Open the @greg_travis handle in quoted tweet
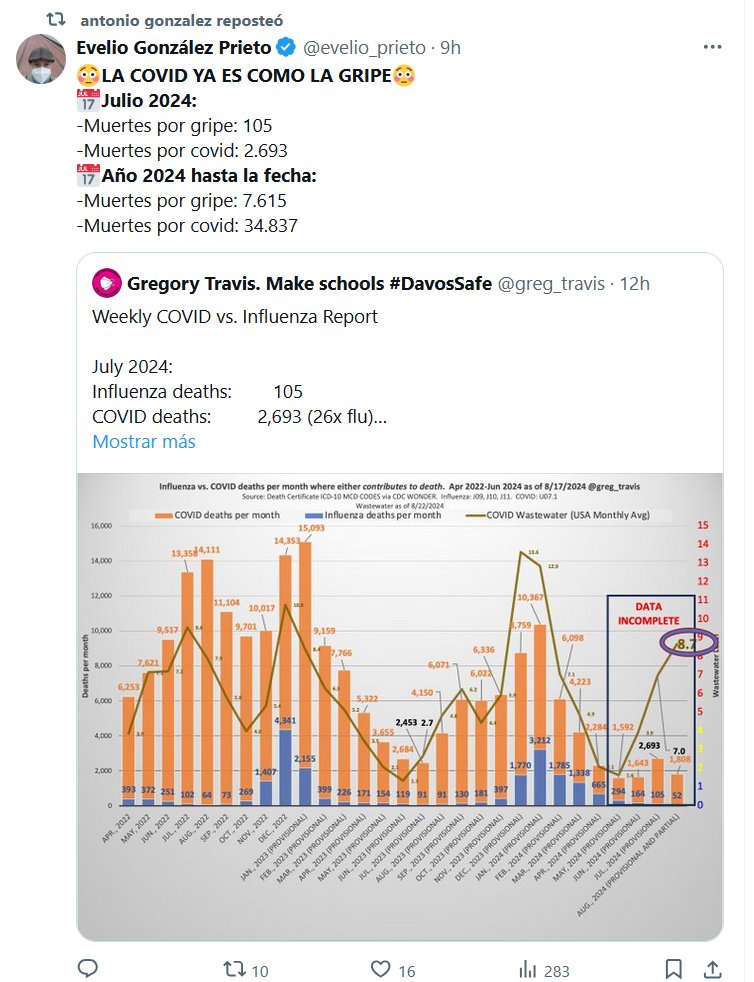Screen dimensions: 754x982 (552, 284)
